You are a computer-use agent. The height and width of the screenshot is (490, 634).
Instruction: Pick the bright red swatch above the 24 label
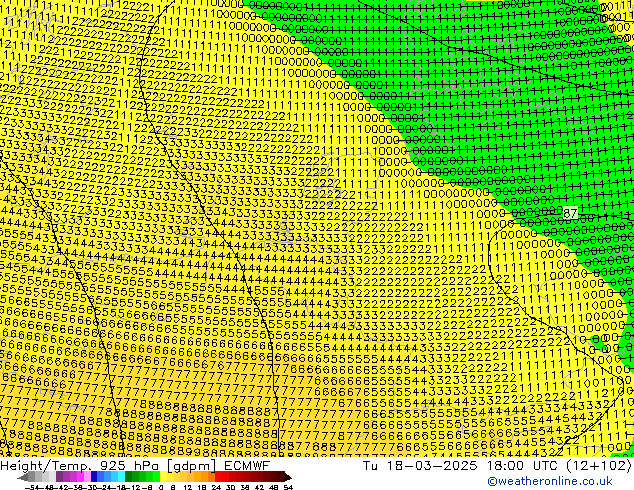coord(218,477)
